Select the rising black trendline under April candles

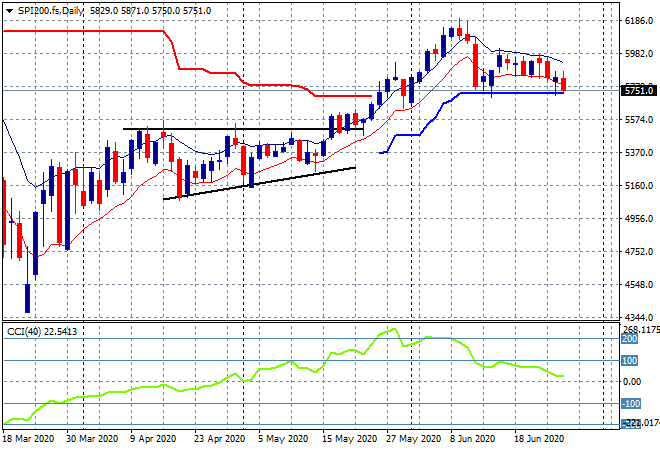(x=259, y=184)
